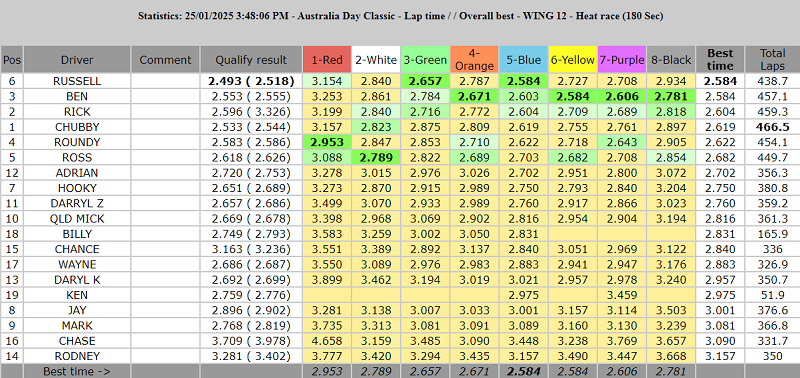Click driver name ROSS

(77, 158)
